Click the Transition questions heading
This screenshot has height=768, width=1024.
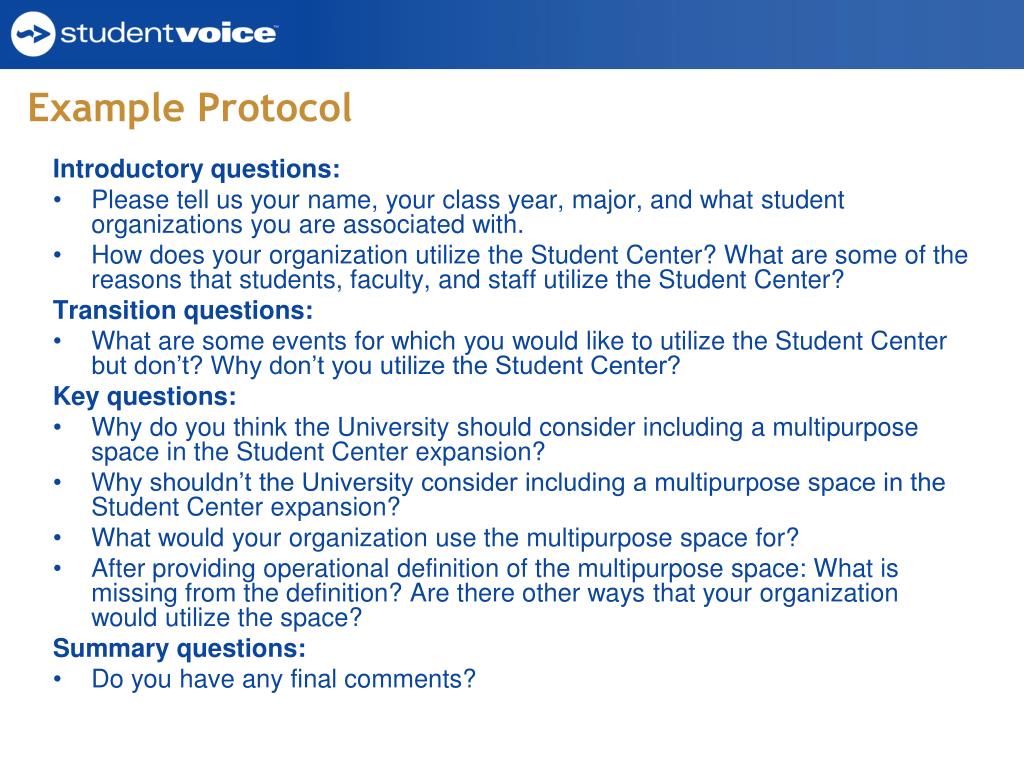[x=183, y=310]
